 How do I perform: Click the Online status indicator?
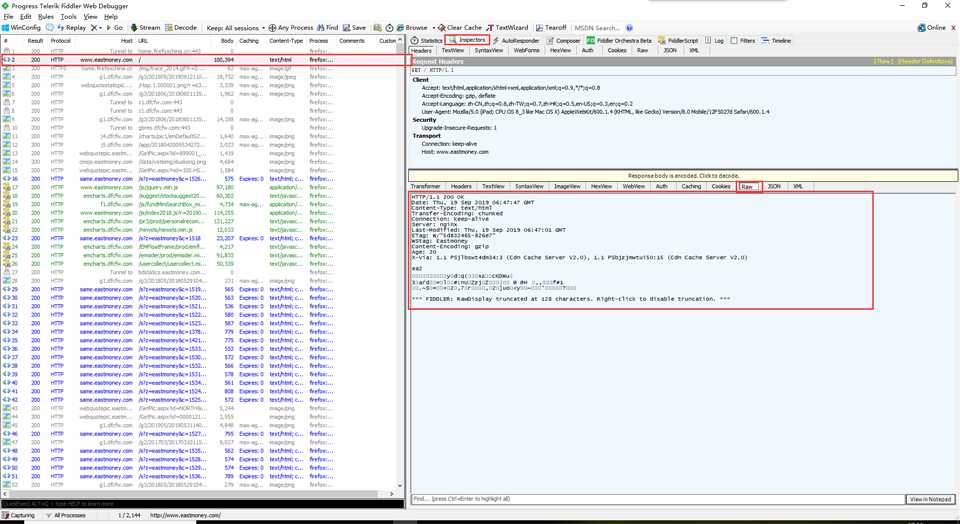(x=931, y=28)
